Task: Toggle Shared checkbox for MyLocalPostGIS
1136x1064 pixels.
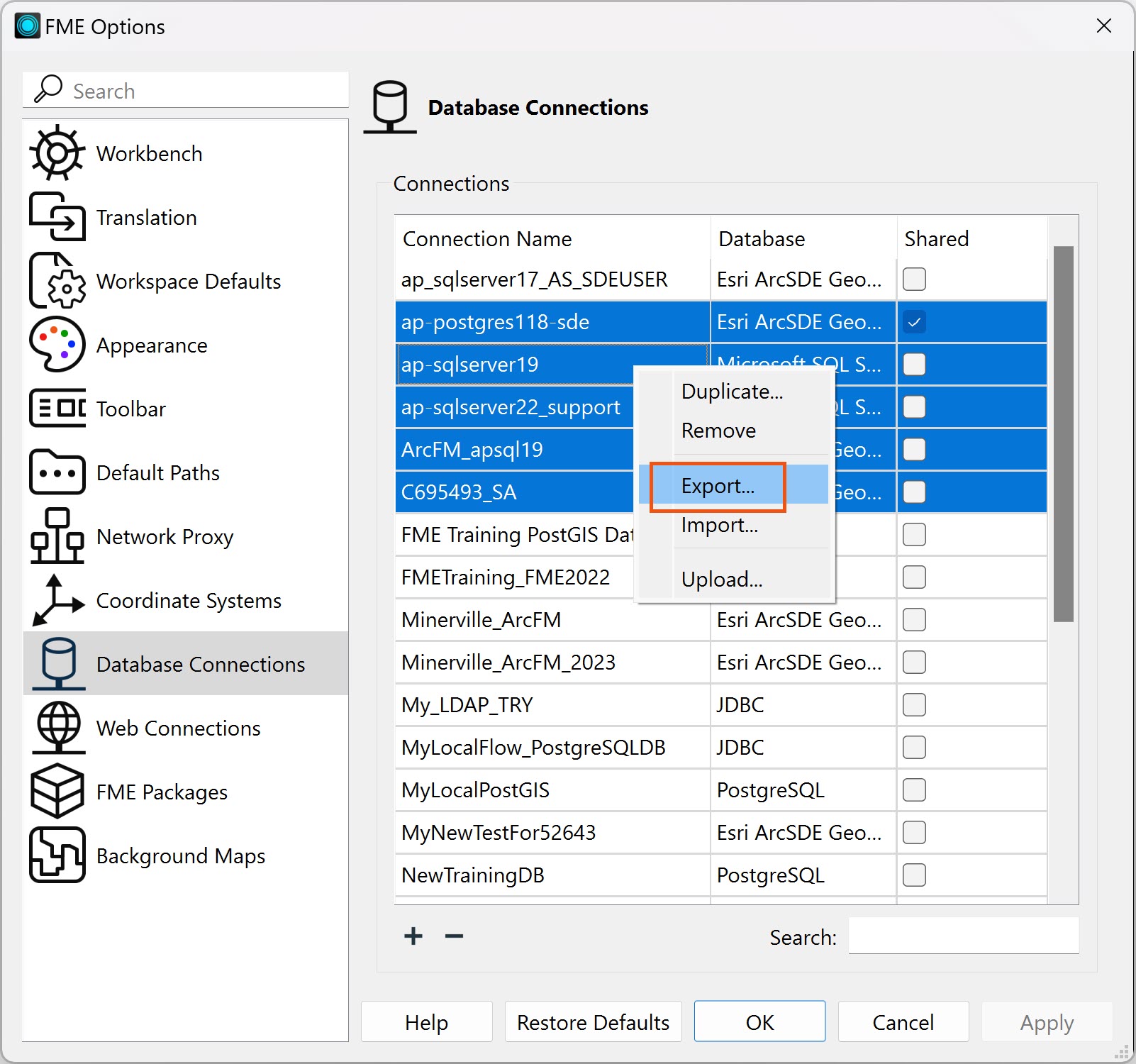Action: pyautogui.click(x=914, y=790)
